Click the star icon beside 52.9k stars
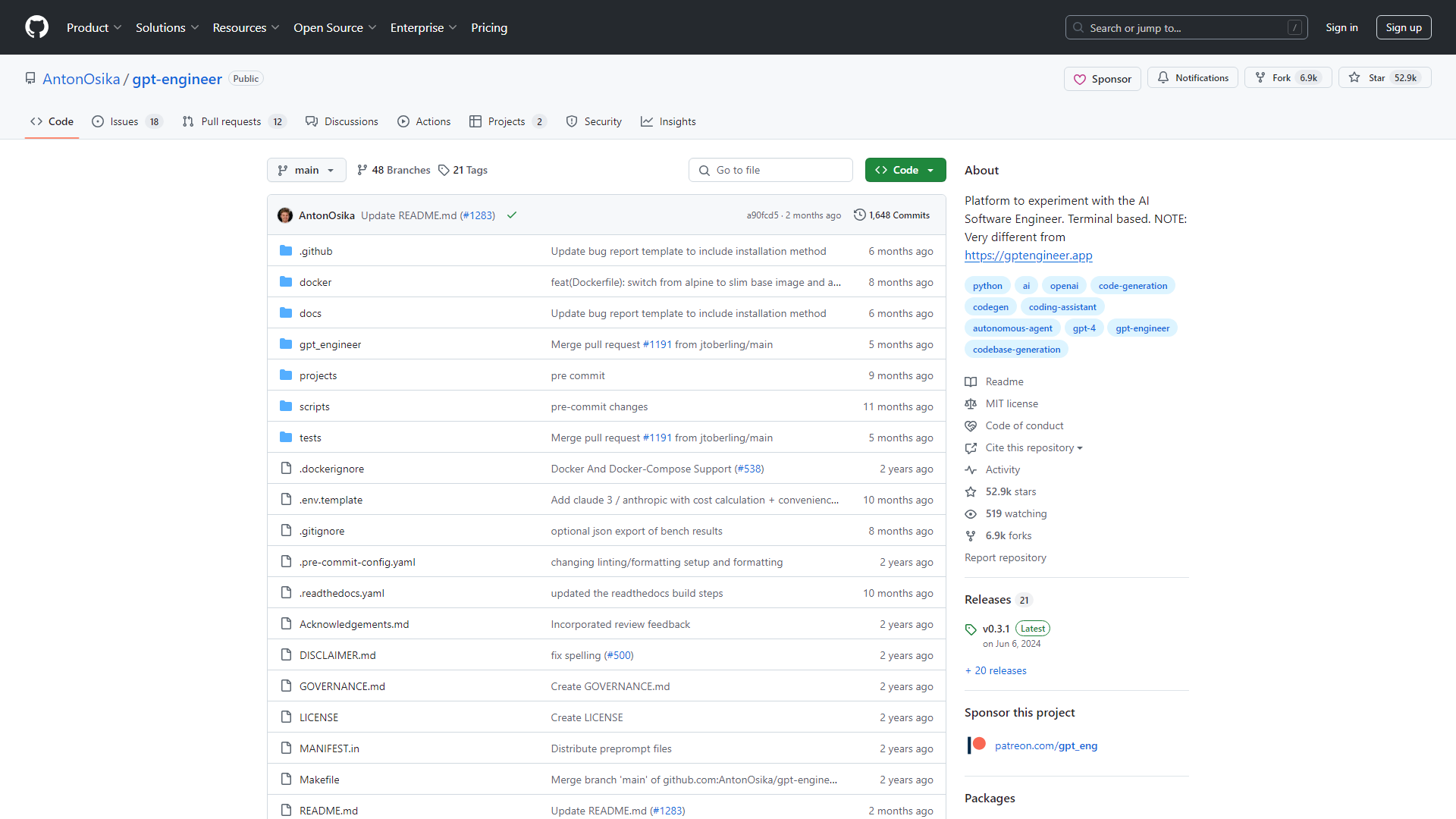The height and width of the screenshot is (819, 1456). click(971, 491)
